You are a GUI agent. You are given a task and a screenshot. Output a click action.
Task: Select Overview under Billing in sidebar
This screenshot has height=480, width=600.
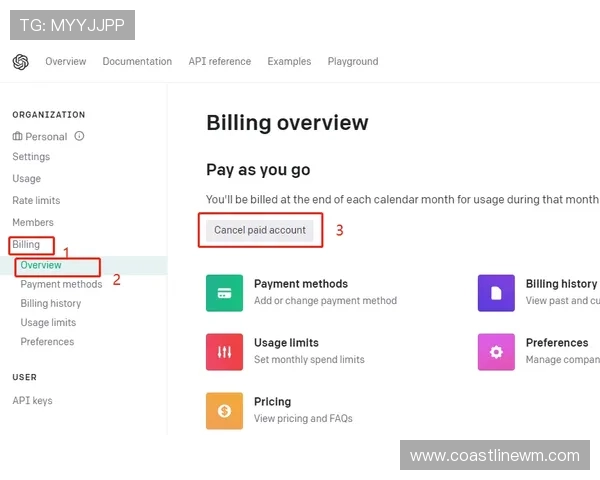point(41,266)
